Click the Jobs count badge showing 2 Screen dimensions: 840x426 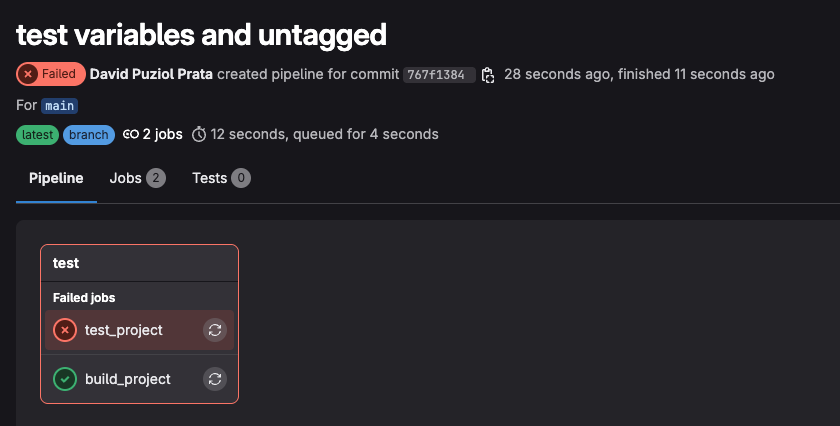pos(156,178)
